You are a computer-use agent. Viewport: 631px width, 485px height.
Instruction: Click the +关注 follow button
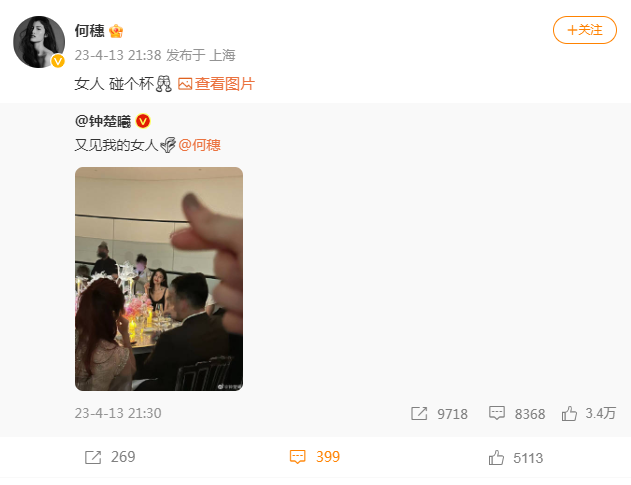coord(584,30)
